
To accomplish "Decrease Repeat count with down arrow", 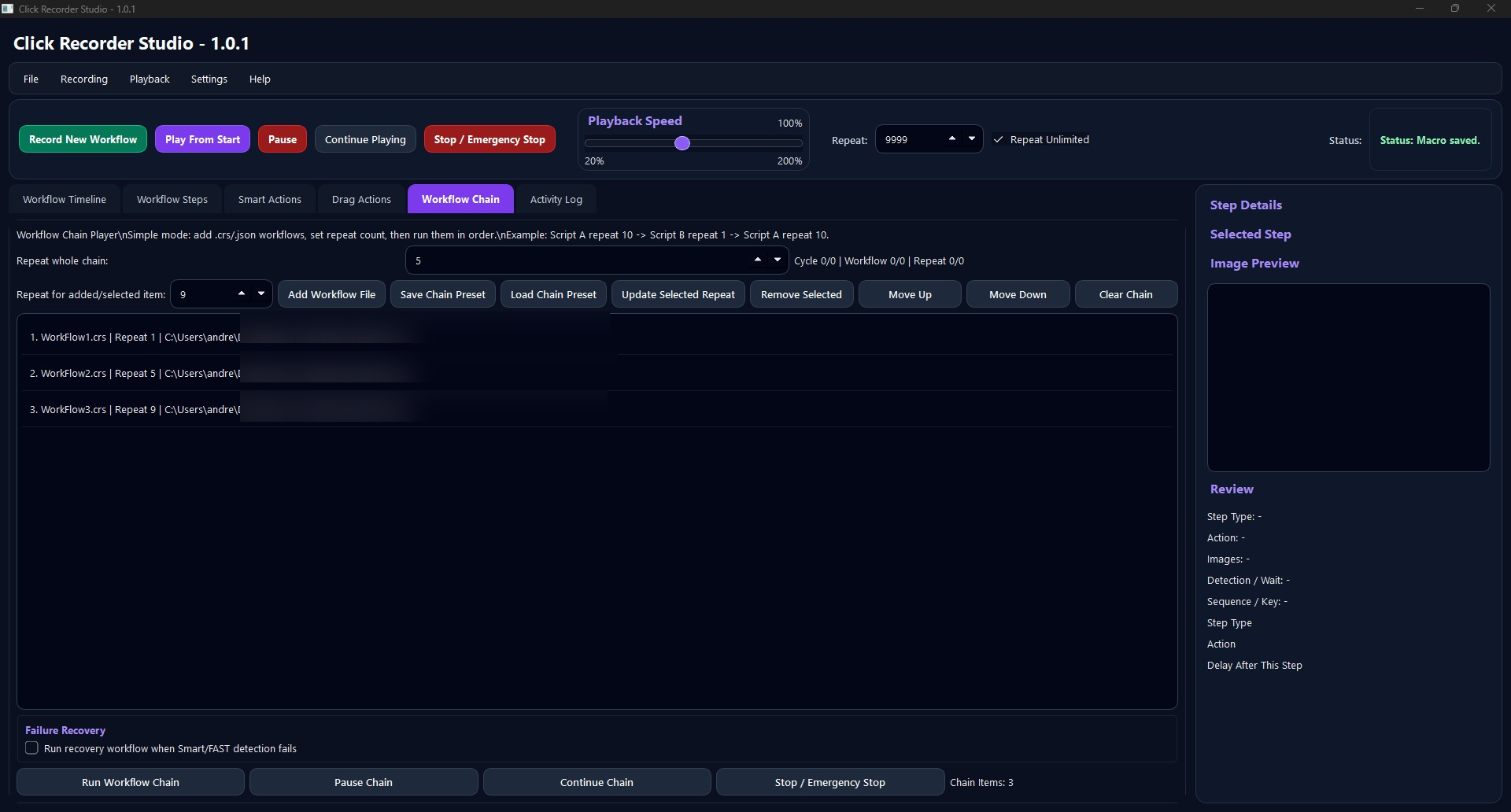I will (972, 138).
